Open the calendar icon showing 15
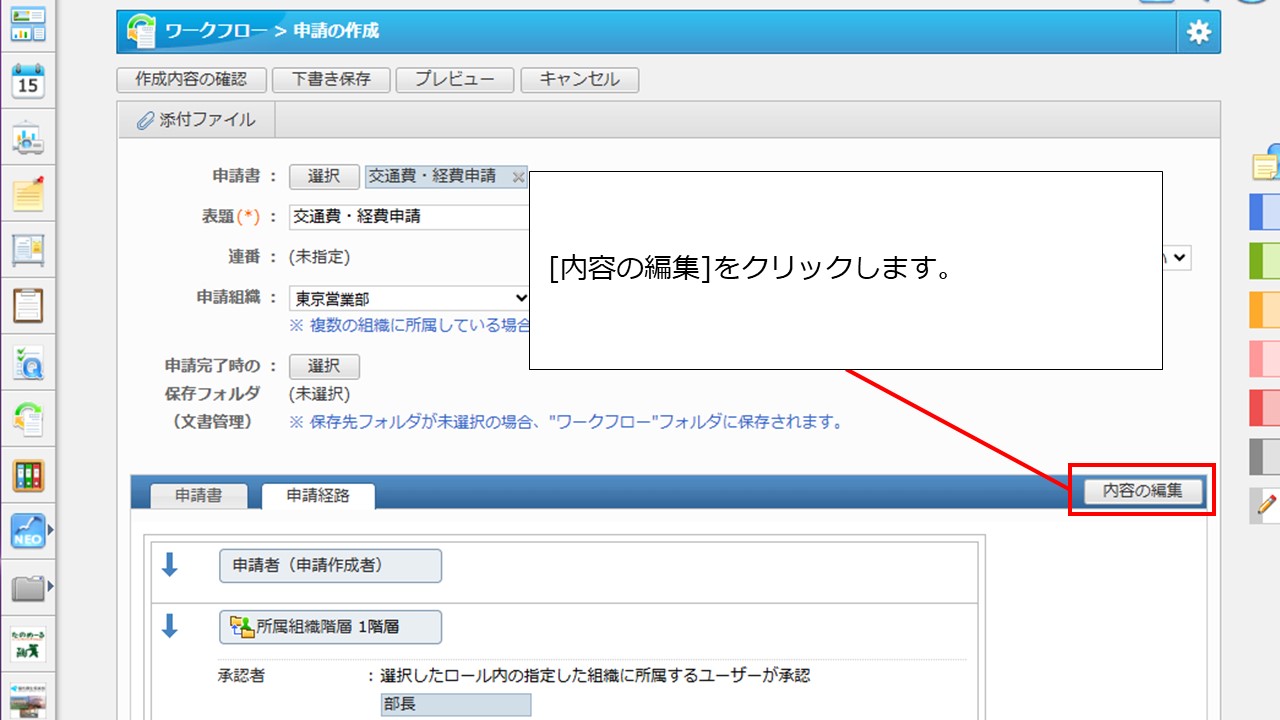This screenshot has width=1280, height=720. coord(28,82)
